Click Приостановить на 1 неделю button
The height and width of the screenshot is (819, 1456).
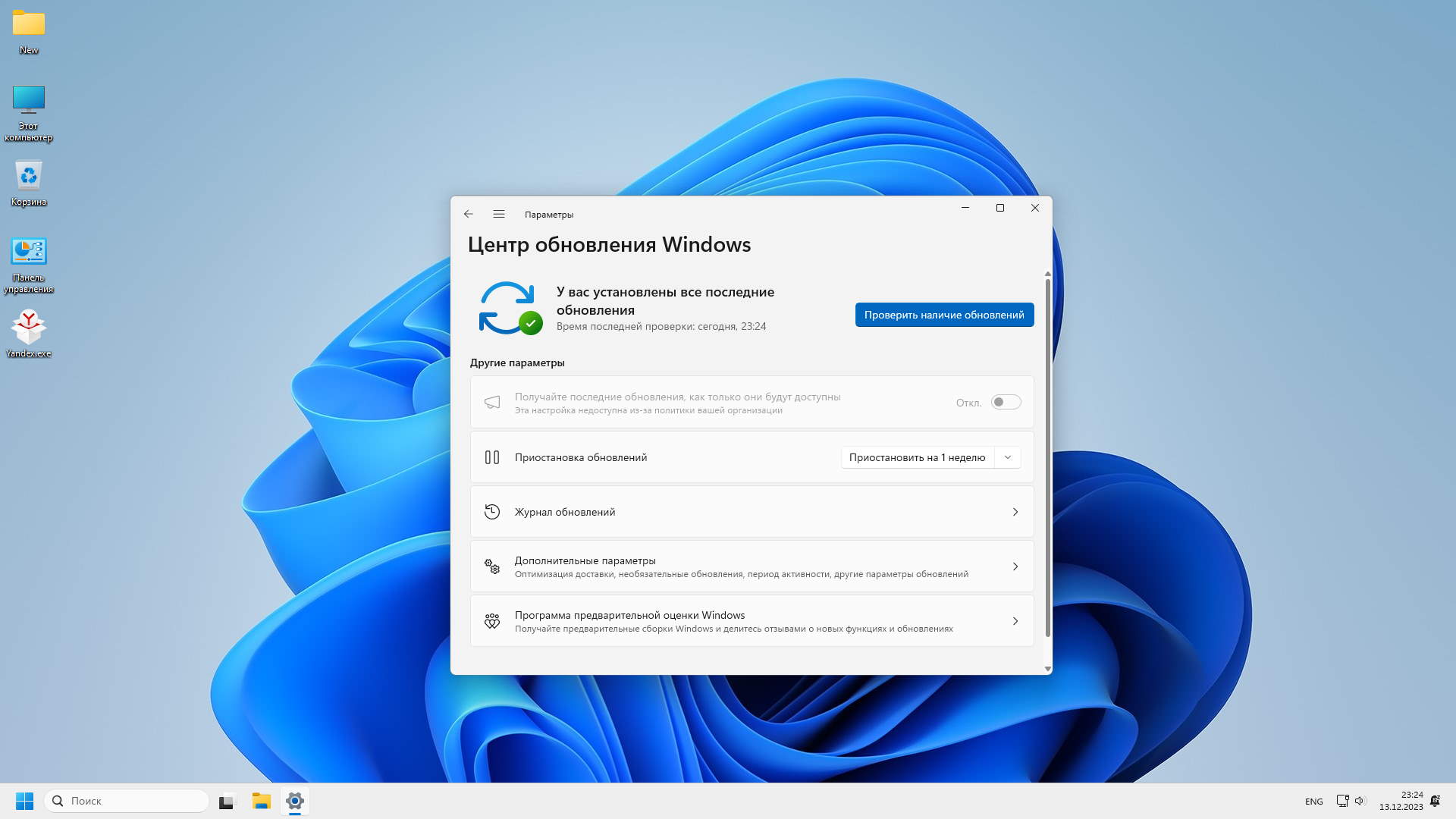click(916, 457)
